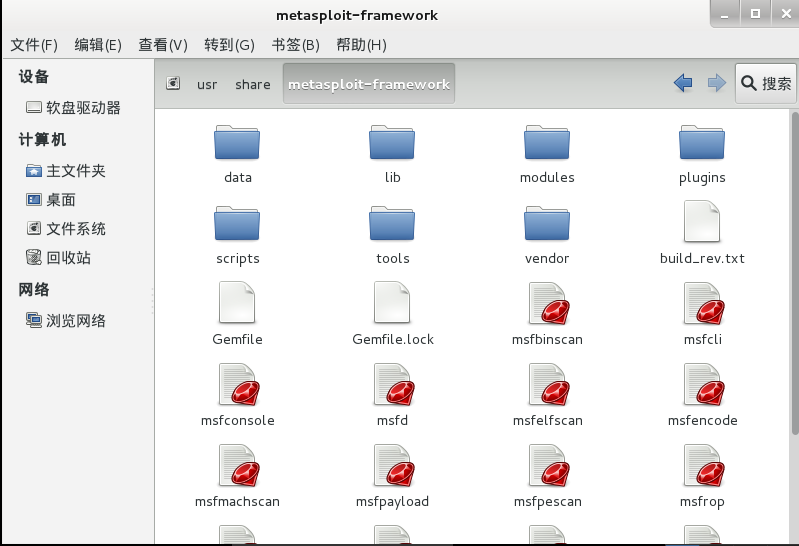This screenshot has width=799, height=546.
Task: Open the 查看(V) menu
Action: click(163, 45)
